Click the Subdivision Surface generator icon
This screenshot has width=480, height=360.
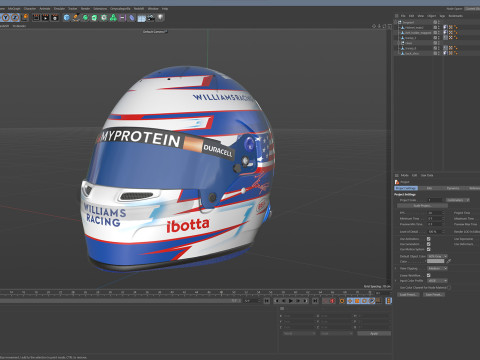click(x=85, y=17)
